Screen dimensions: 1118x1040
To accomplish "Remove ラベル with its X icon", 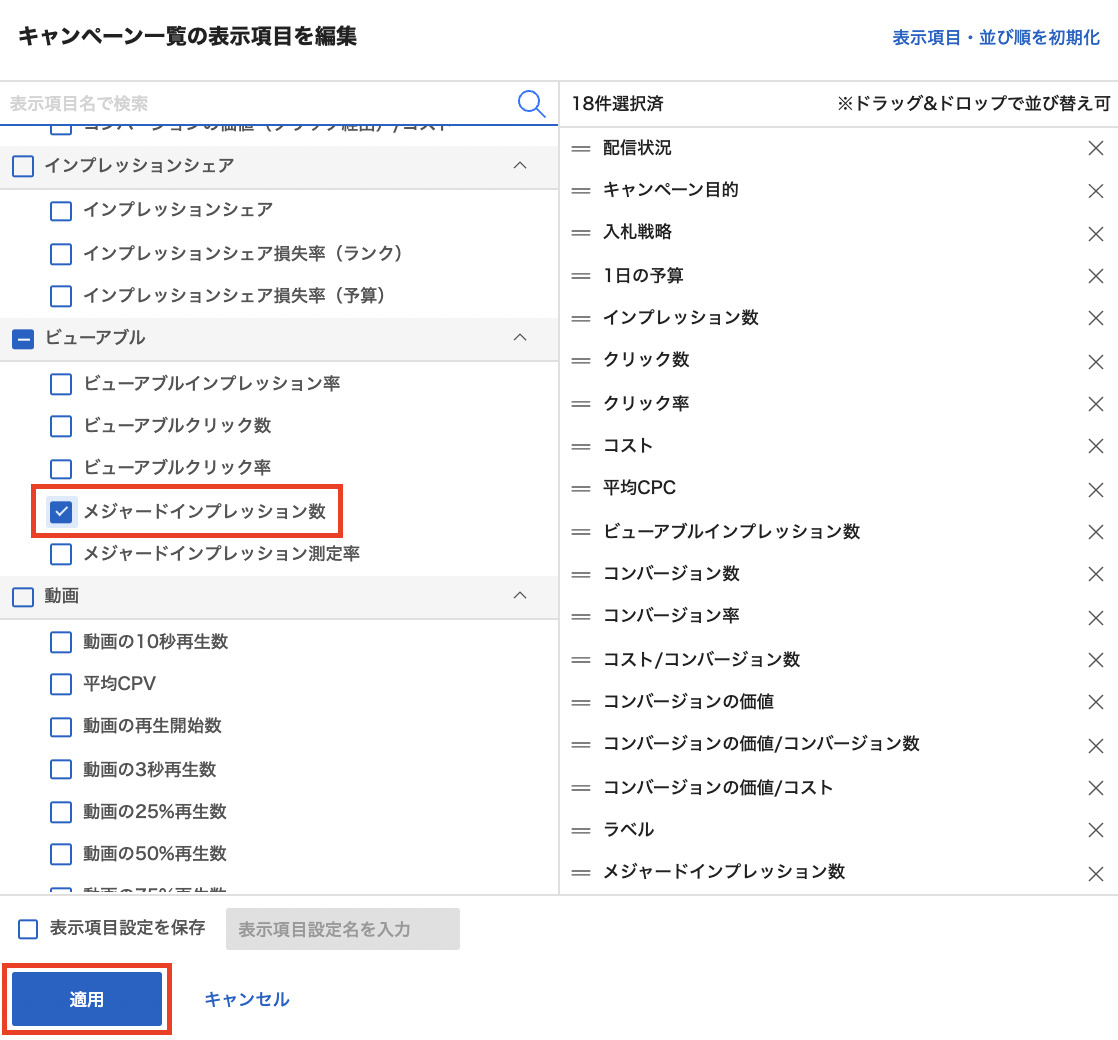I will coord(1095,830).
